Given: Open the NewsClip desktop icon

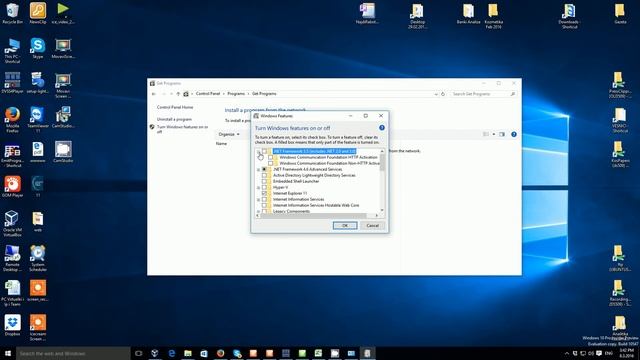Looking at the screenshot, I should tap(38, 13).
